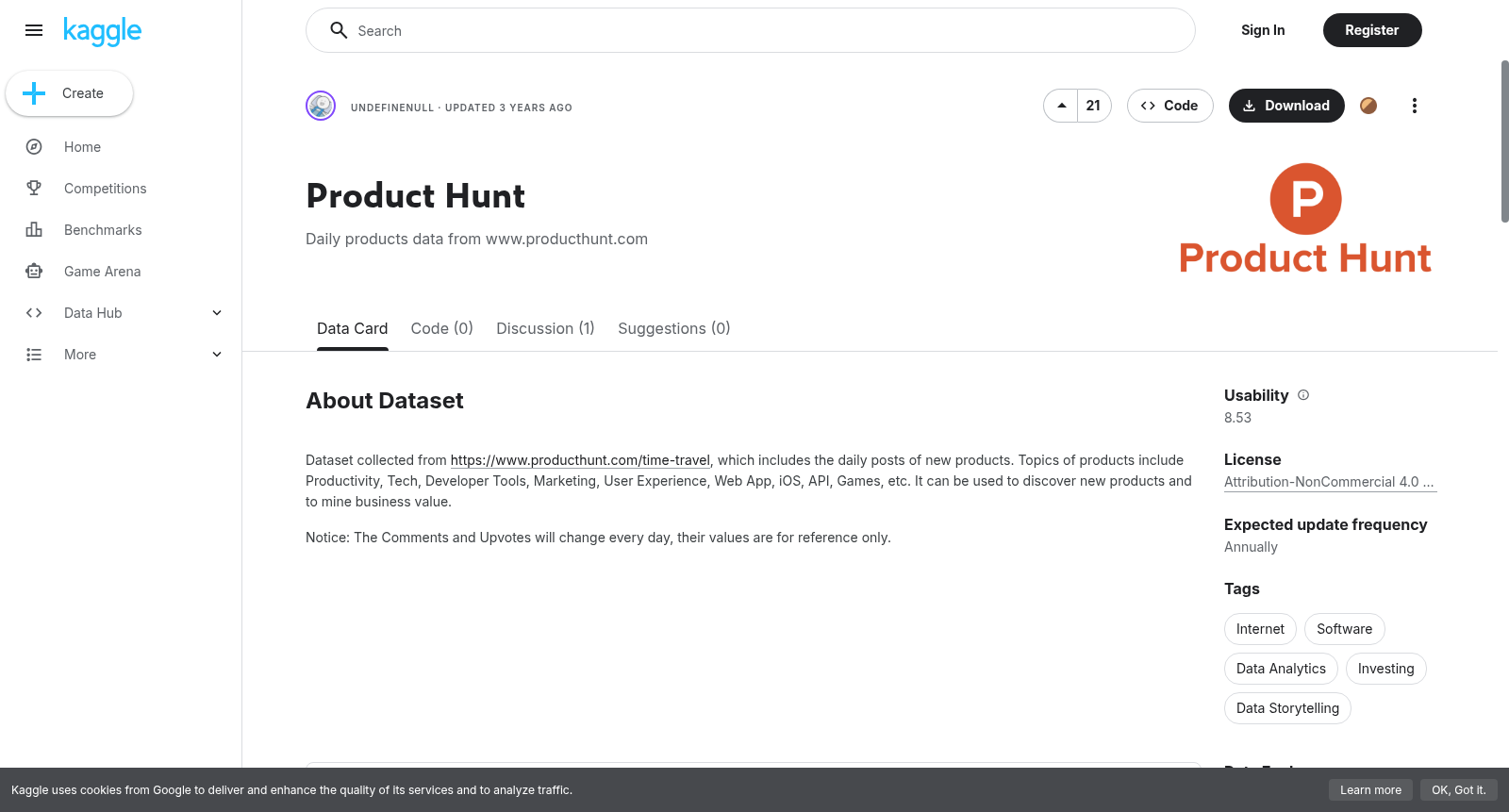The width and height of the screenshot is (1509, 812).
Task: Dismiss cookies with OK, Got it
Action: (1458, 790)
